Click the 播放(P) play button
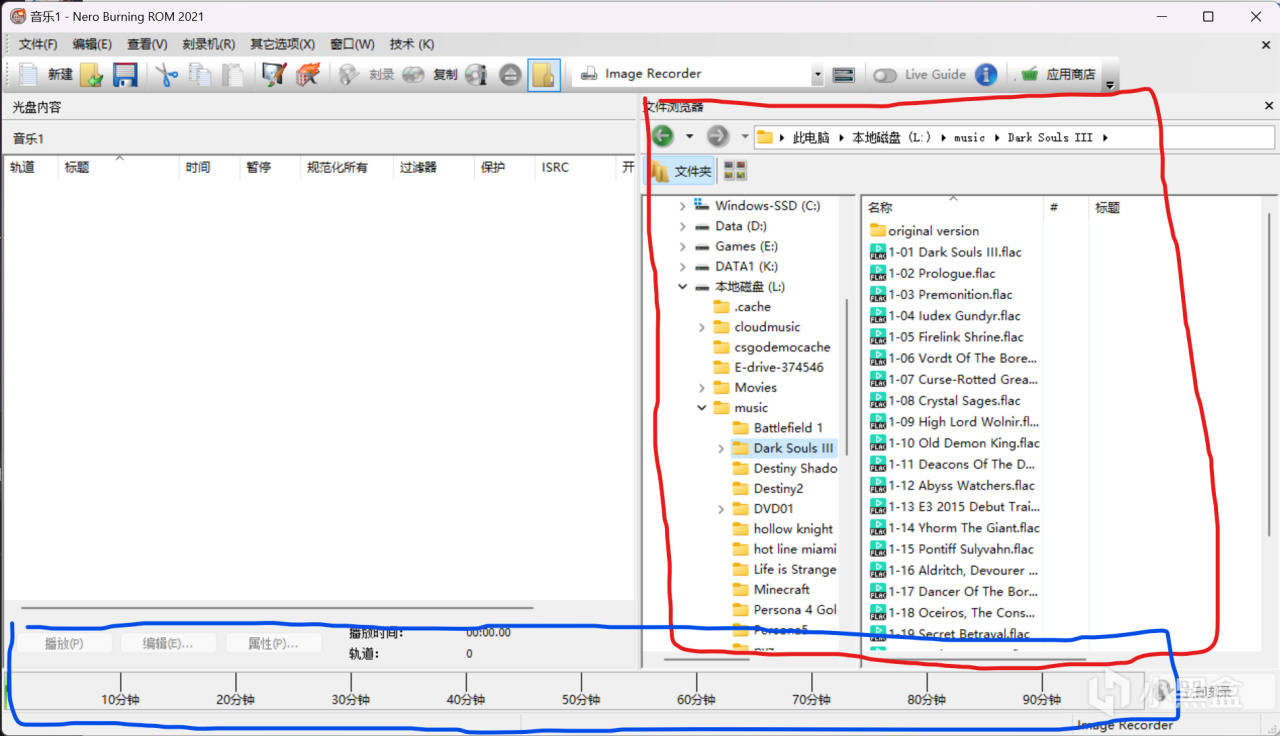The image size is (1280, 736). point(64,643)
